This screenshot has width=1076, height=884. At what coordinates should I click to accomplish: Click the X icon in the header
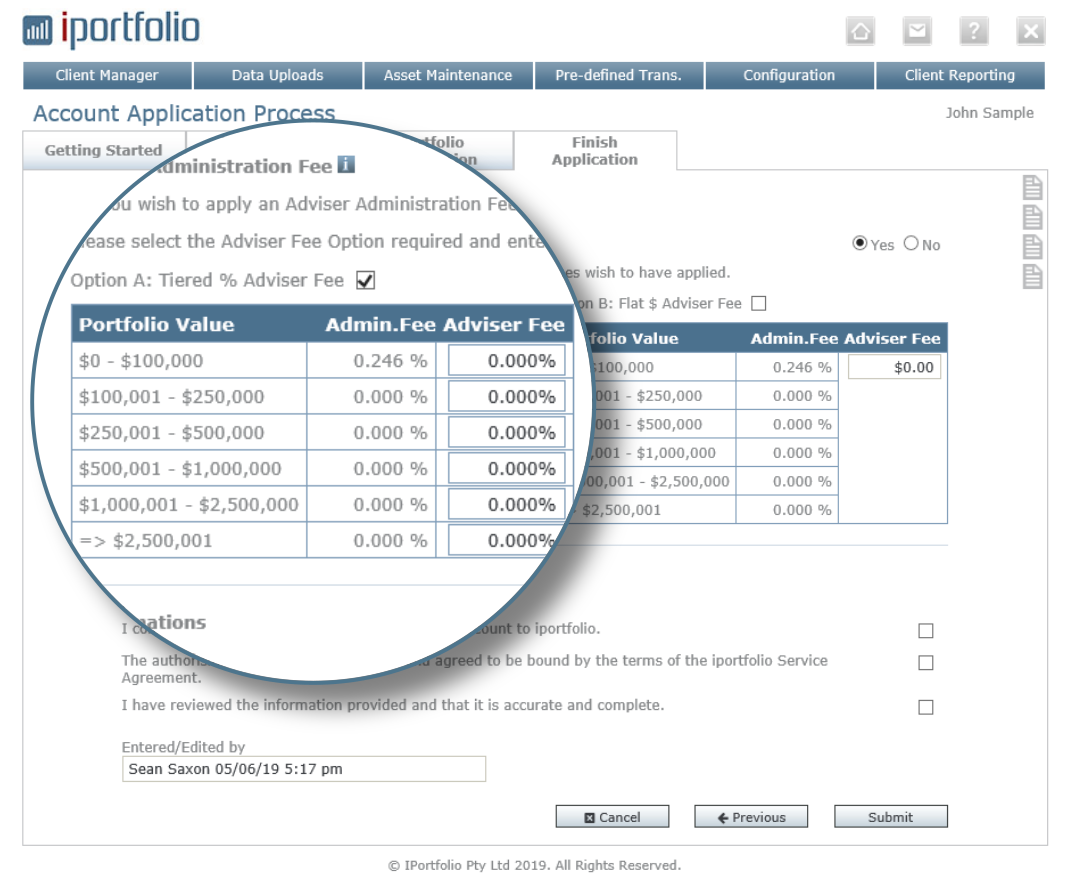pyautogui.click(x=1031, y=32)
